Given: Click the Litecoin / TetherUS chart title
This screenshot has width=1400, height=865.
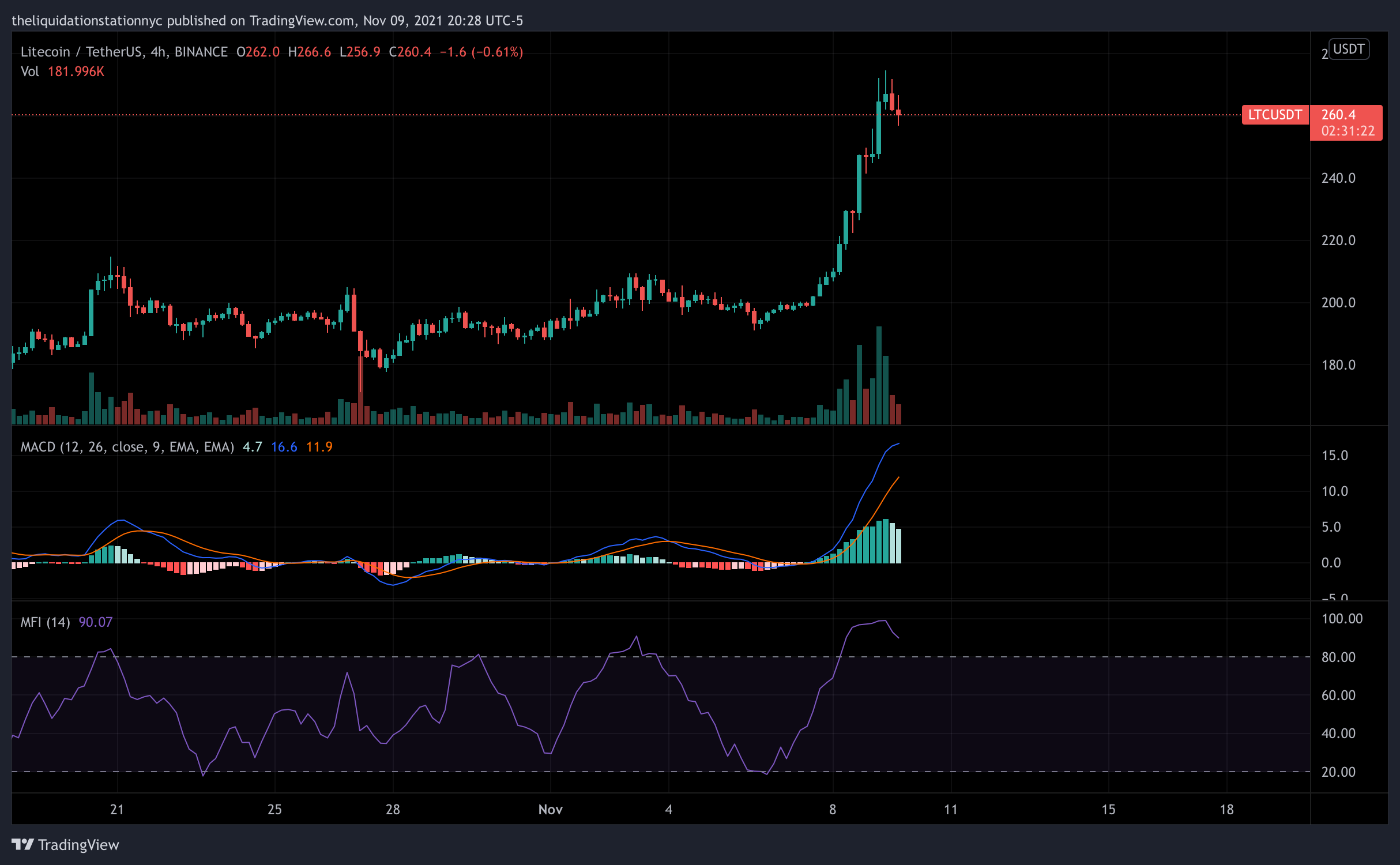Looking at the screenshot, I should click(81, 52).
